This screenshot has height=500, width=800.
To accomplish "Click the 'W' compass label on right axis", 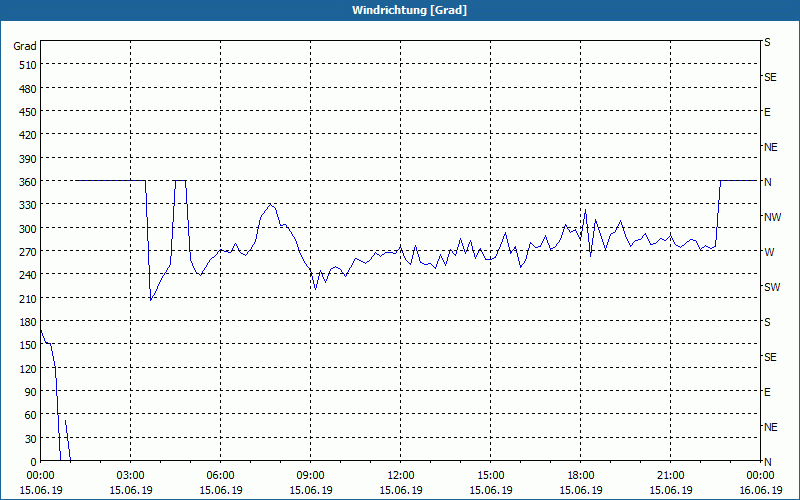I will click(x=769, y=252).
